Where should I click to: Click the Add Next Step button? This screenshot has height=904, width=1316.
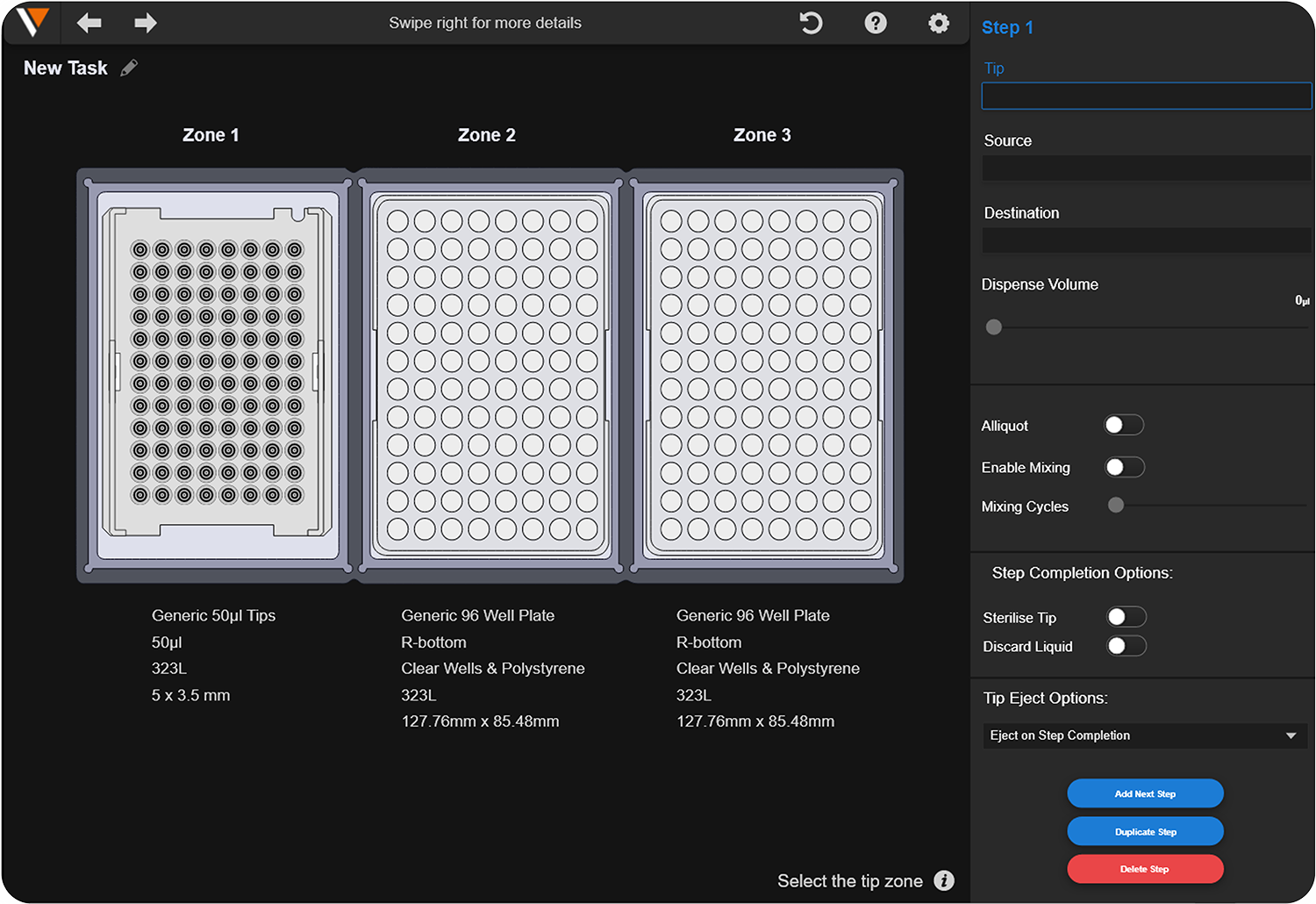(x=1145, y=793)
